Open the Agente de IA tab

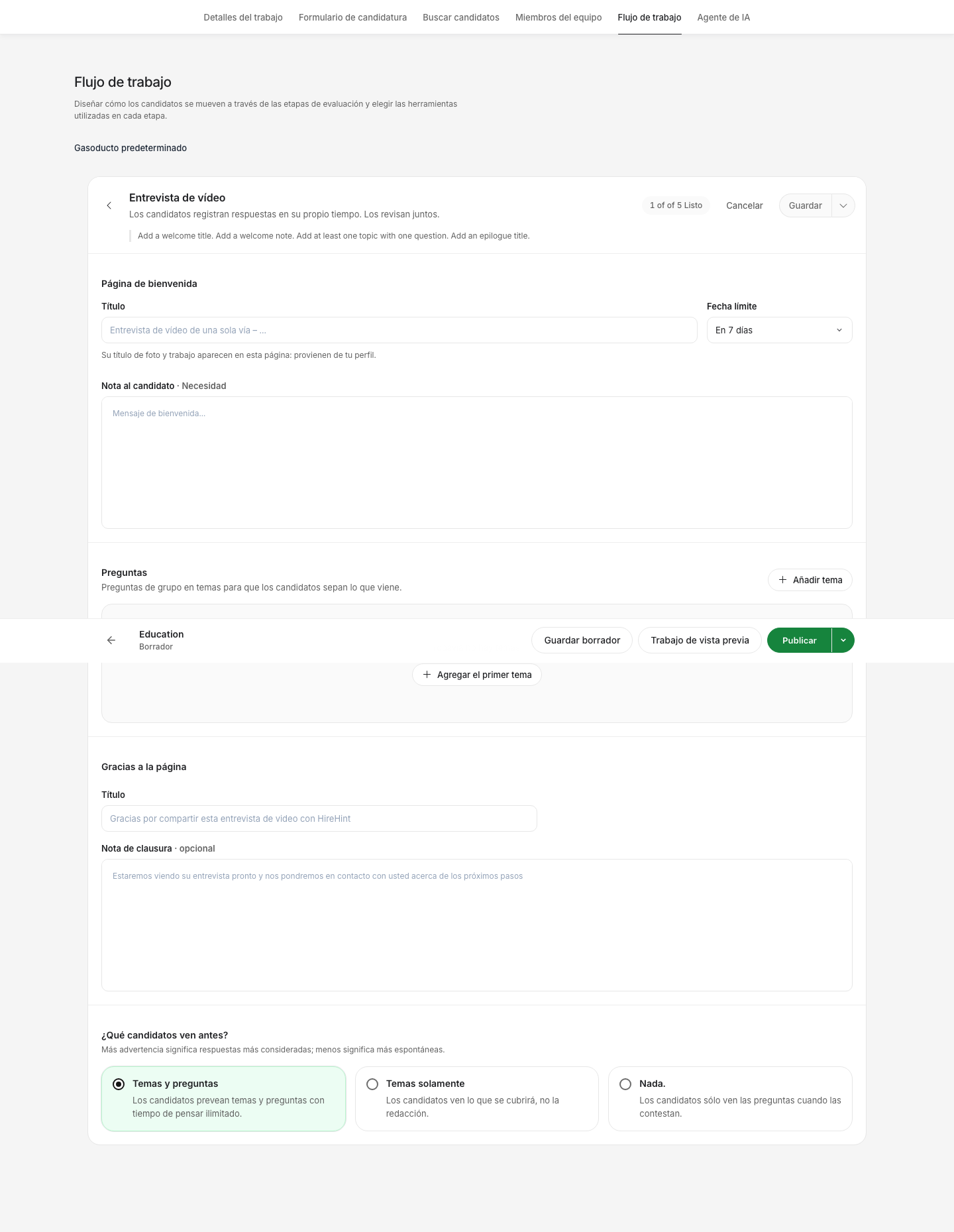coord(723,17)
